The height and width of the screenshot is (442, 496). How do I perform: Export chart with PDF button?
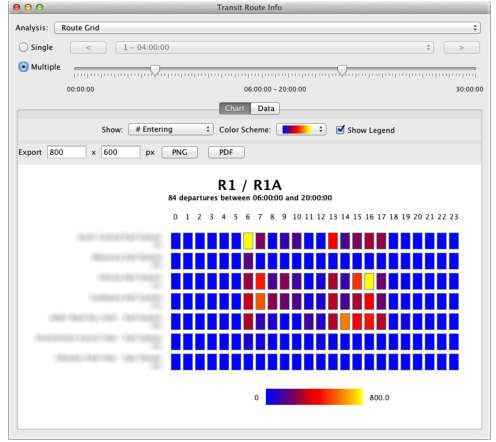(x=226, y=152)
